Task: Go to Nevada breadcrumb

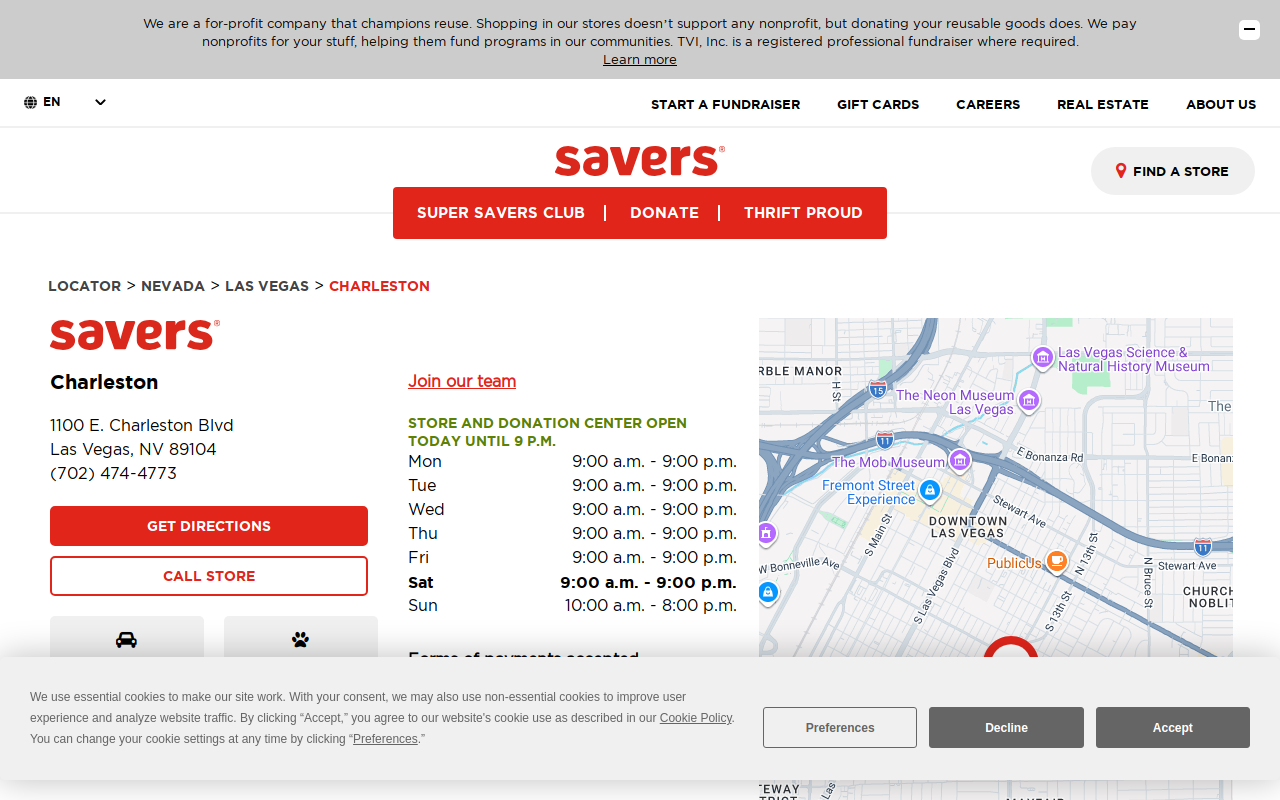Action: point(173,286)
